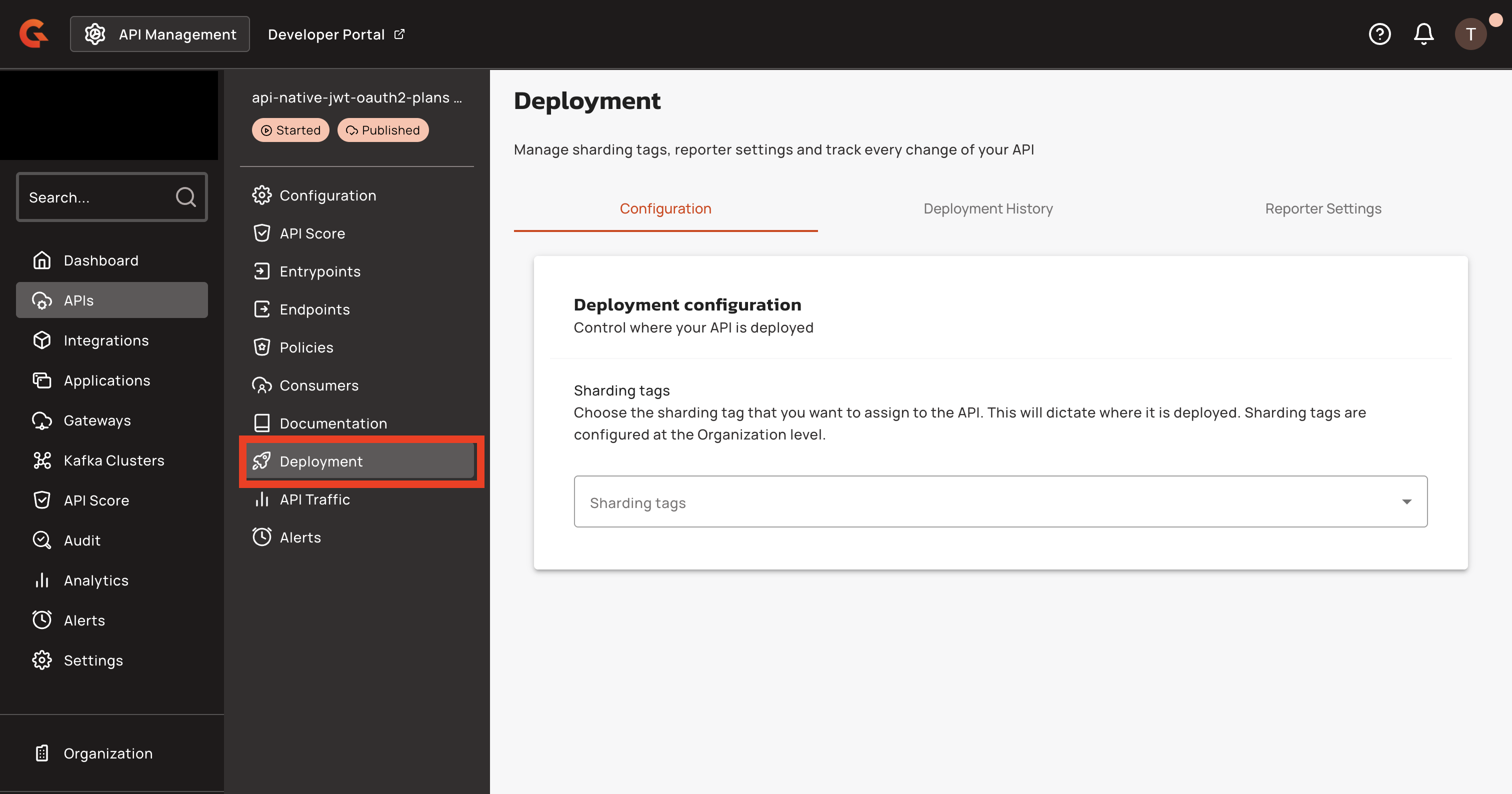Screen dimensions: 1512x794
Task: Open Gateways in the left sidebar
Action: tap(97, 421)
